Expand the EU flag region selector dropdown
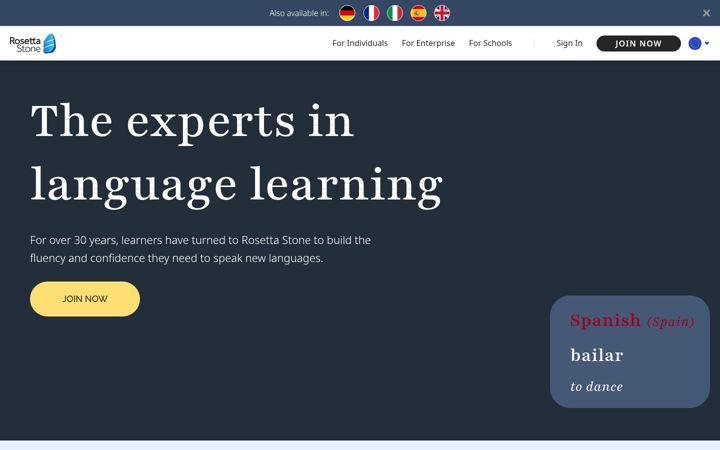This screenshot has width=720, height=450. click(699, 43)
